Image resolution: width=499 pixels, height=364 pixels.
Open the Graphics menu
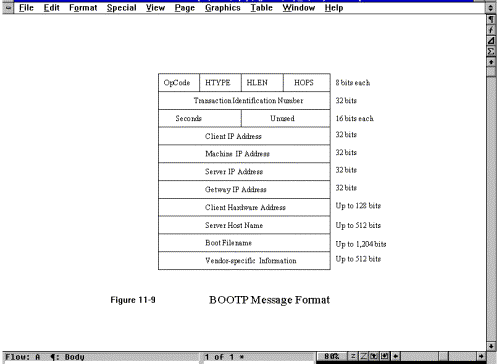tap(223, 8)
